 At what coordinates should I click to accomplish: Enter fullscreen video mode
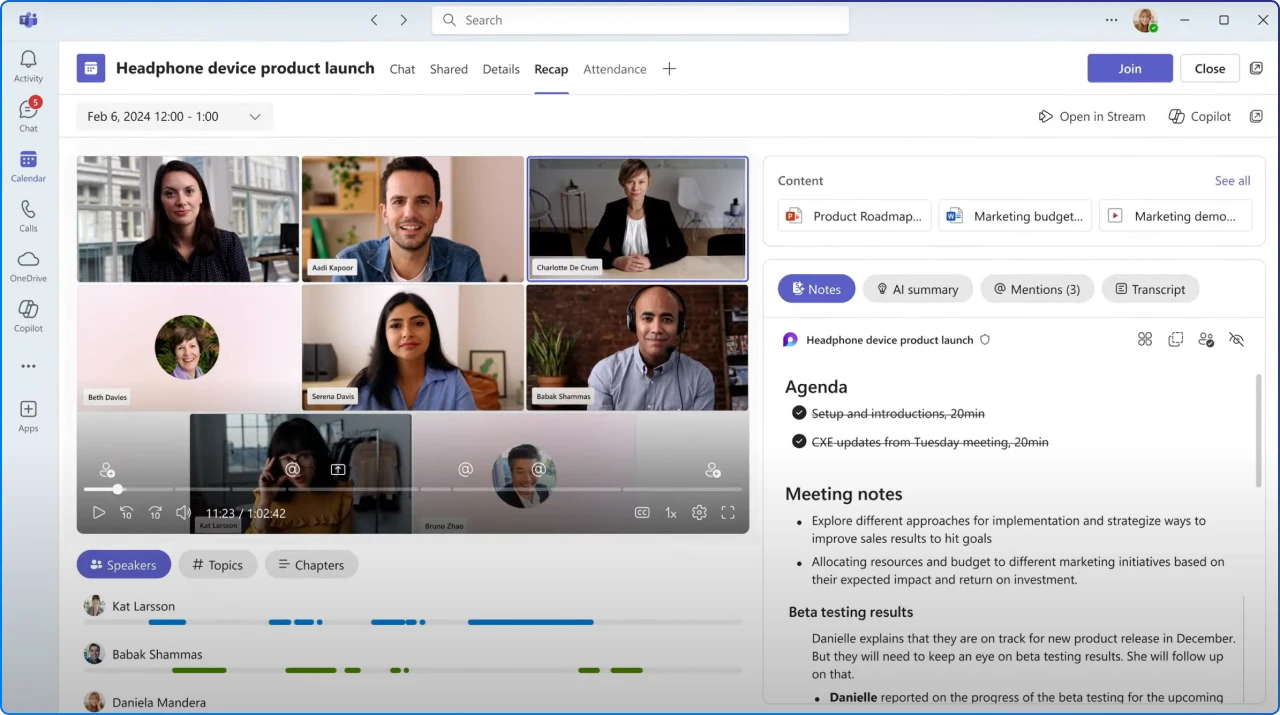click(728, 513)
